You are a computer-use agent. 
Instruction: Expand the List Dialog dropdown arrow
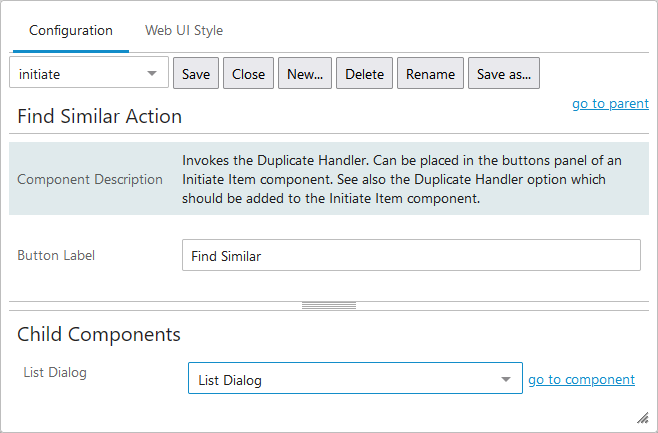[x=506, y=379]
